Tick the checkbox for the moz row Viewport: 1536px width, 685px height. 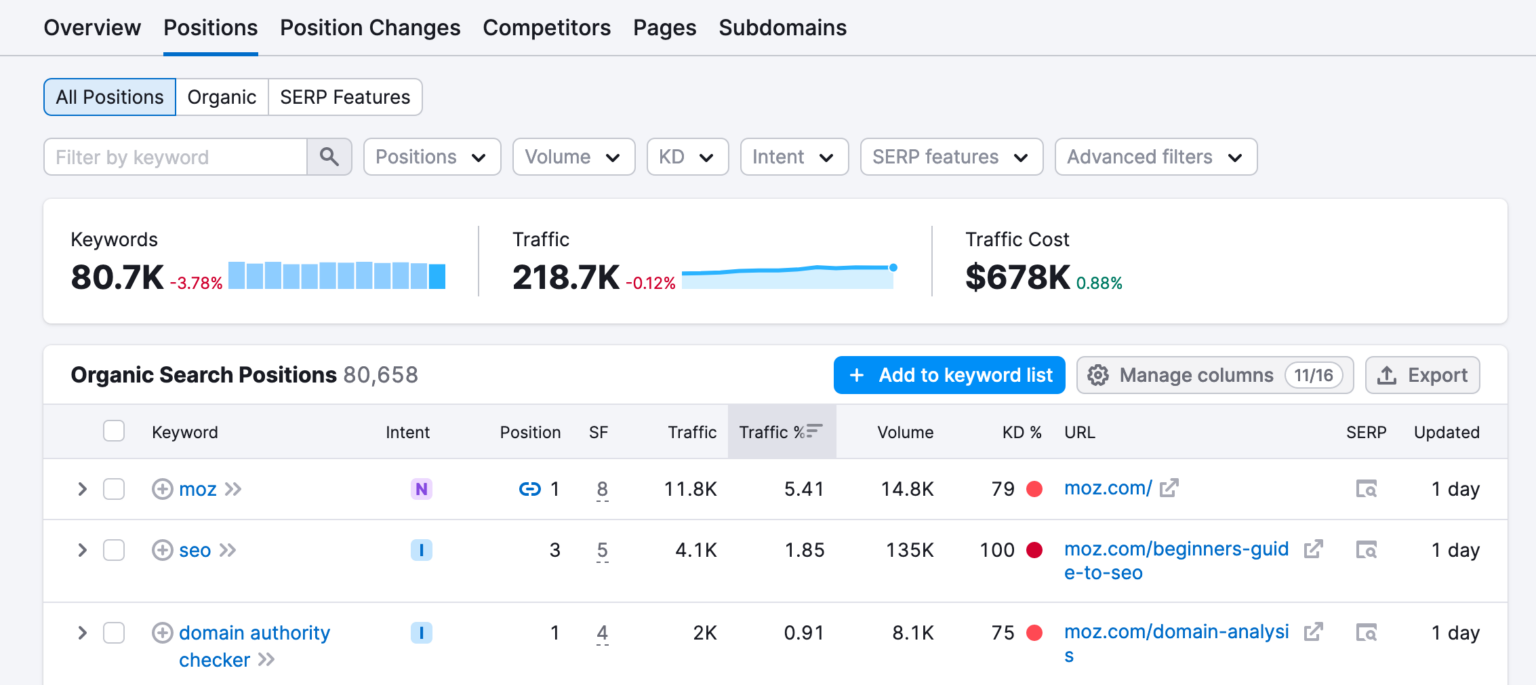[114, 489]
